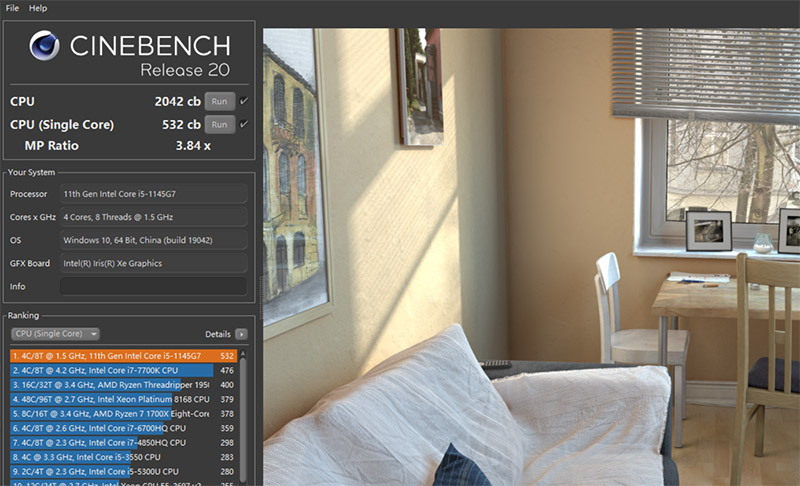Click the GFX Board field
The image size is (800, 486).
[x=154, y=263]
